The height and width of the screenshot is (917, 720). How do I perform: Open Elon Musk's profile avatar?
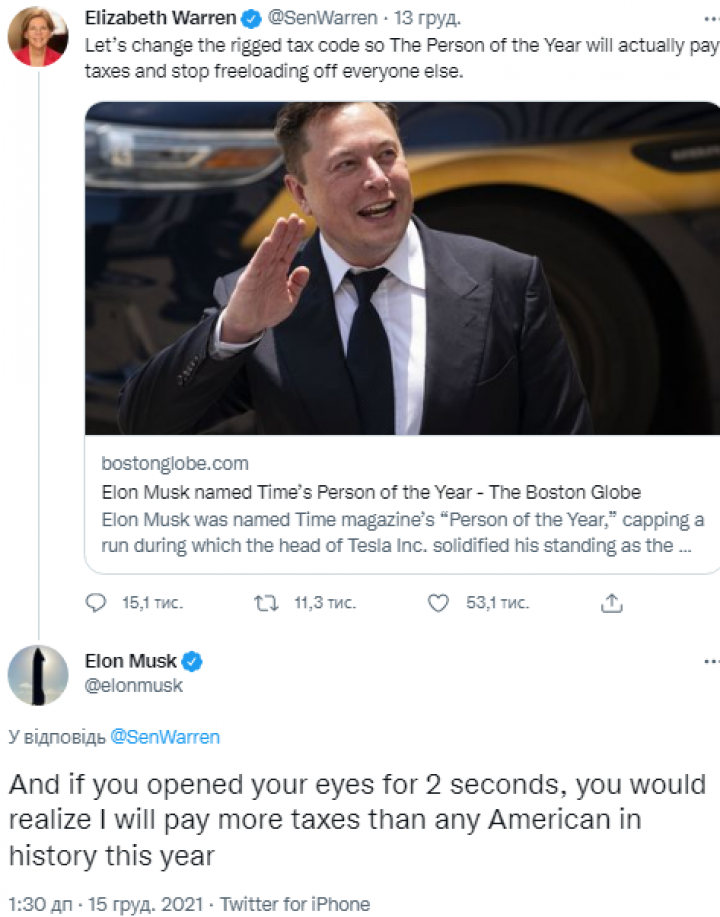pos(37,675)
